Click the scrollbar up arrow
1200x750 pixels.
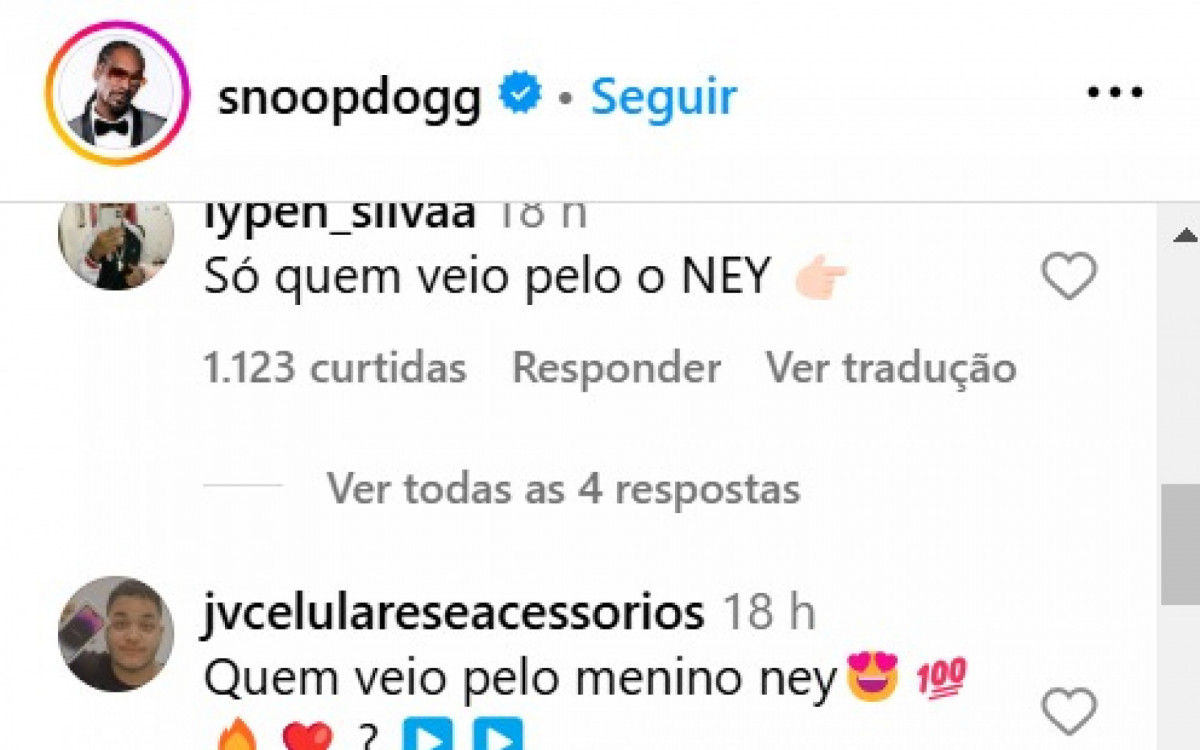pos(1185,236)
